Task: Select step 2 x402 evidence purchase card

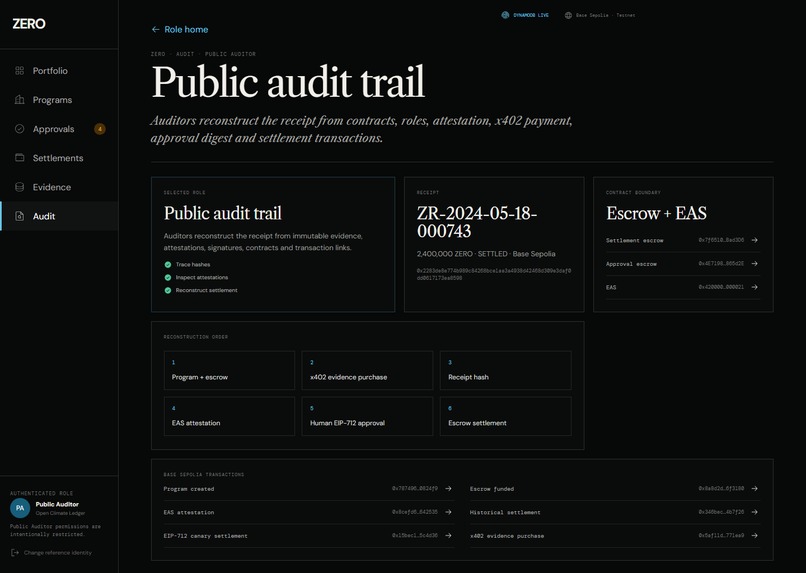Action: click(367, 371)
